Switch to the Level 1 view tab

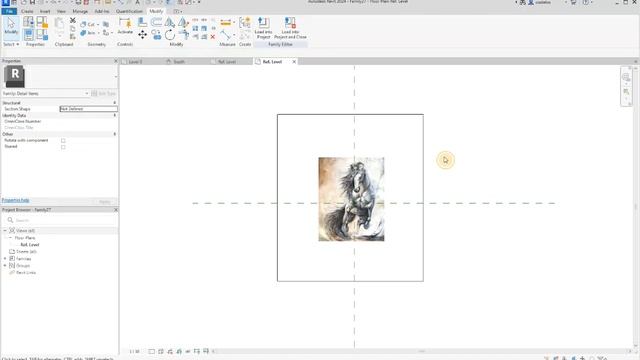(x=135, y=62)
